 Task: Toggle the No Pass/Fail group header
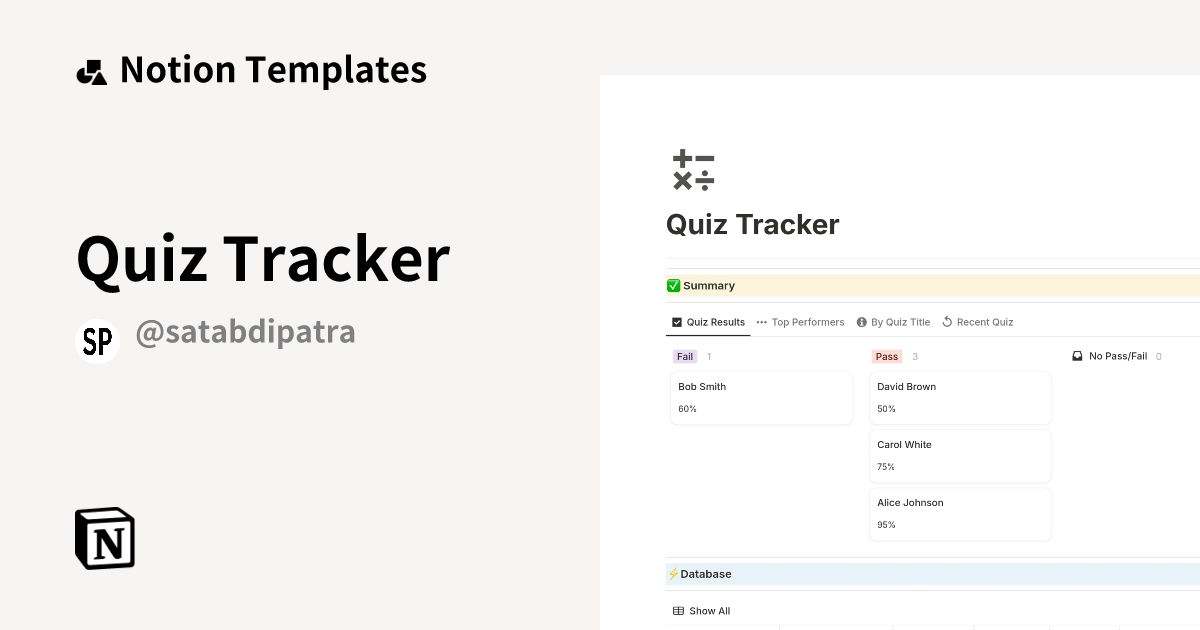(1116, 355)
